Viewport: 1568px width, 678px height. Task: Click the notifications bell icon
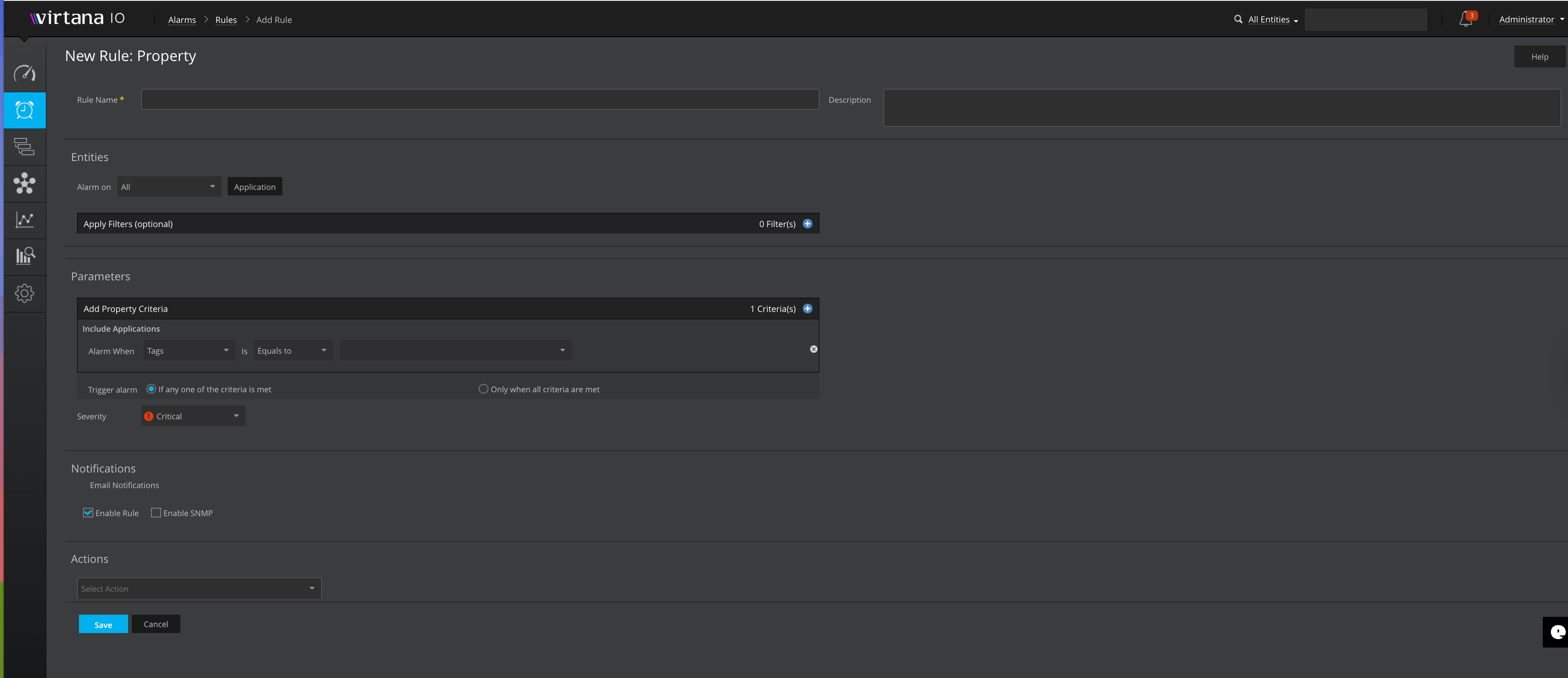point(1466,19)
